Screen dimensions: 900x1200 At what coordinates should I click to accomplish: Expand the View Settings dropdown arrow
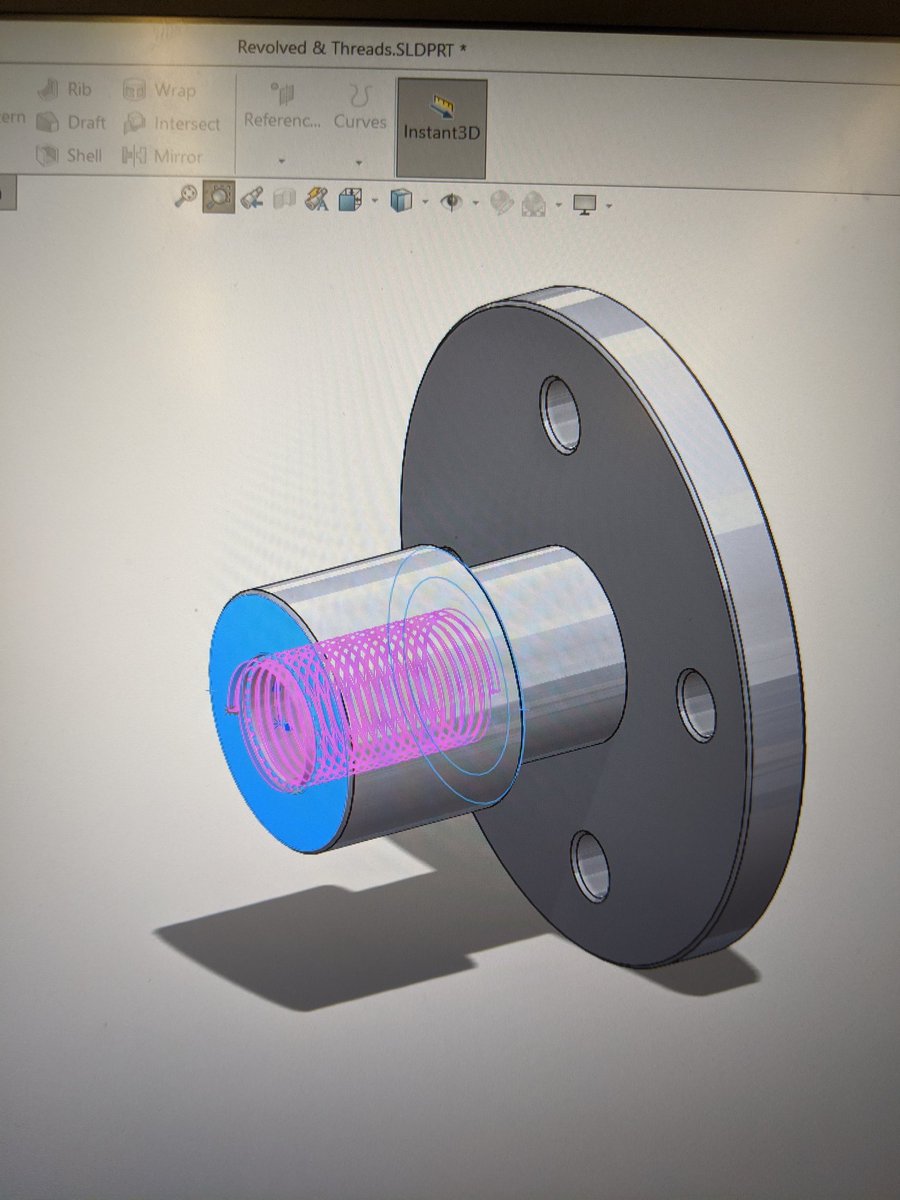(x=608, y=207)
